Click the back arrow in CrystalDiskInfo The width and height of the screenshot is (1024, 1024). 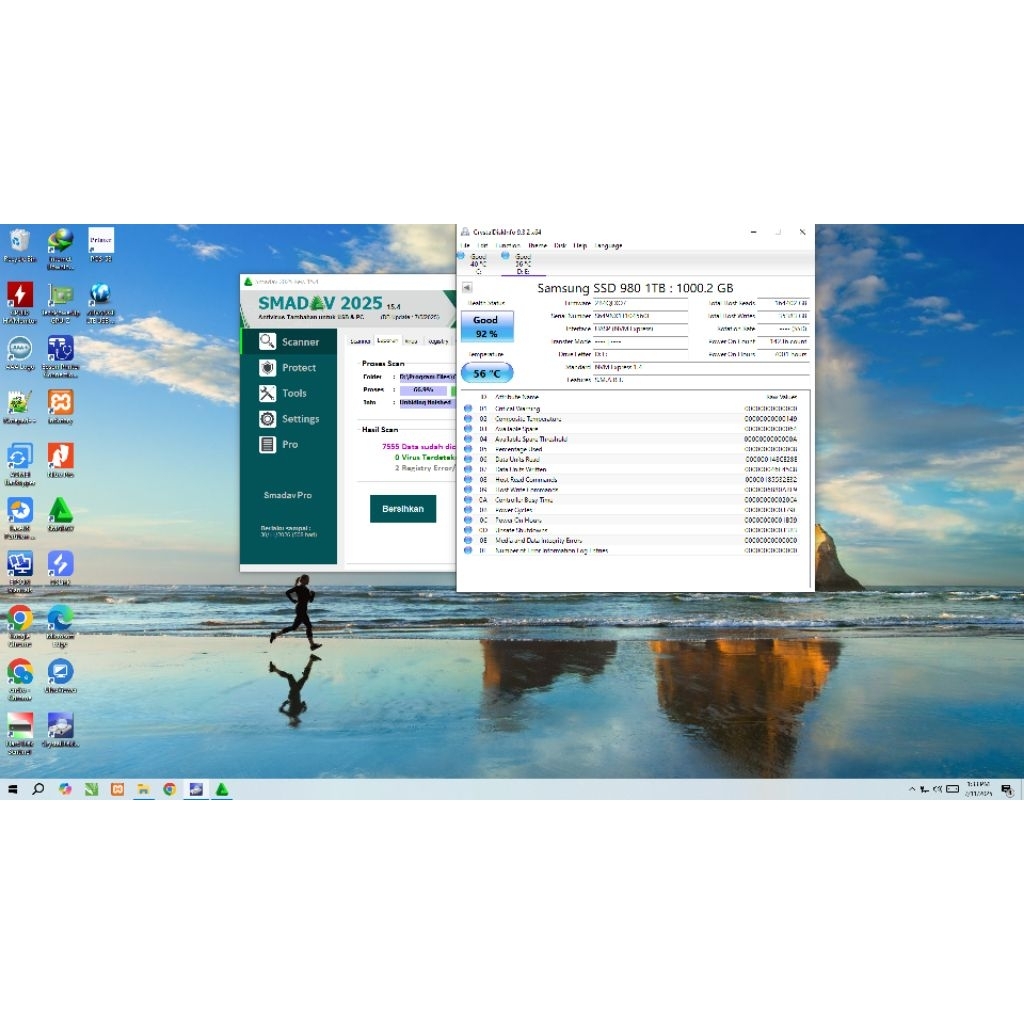466,287
